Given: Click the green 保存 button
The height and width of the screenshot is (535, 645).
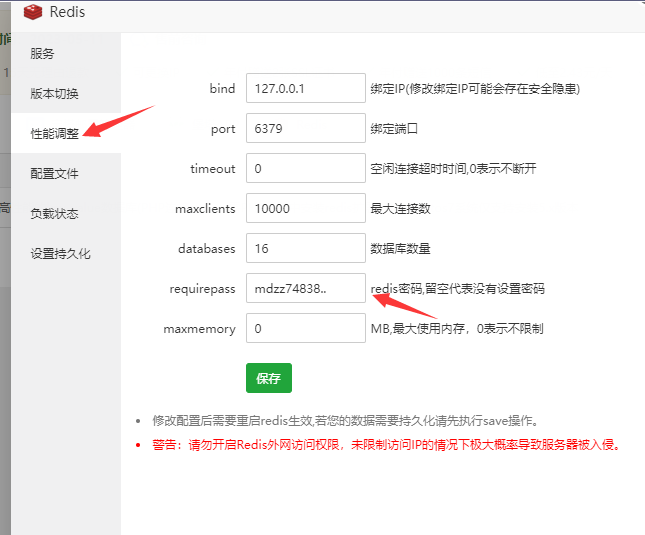Looking at the screenshot, I should point(269,378).
